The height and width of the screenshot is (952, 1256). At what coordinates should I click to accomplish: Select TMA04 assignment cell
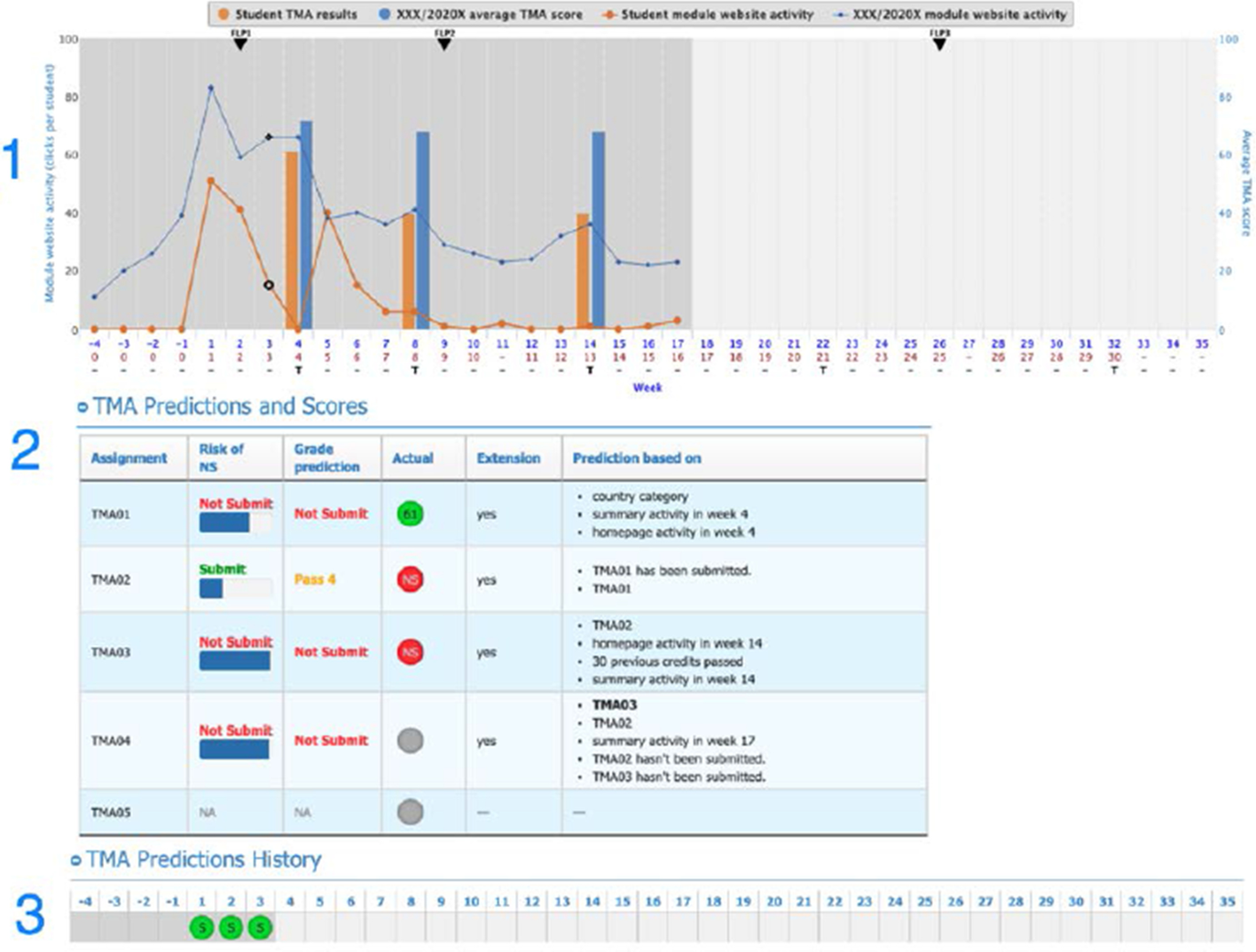(133, 741)
